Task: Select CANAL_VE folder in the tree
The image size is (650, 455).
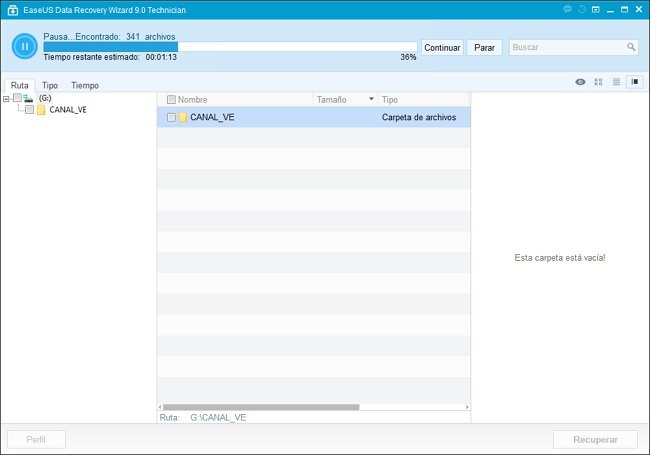Action: click(x=68, y=110)
